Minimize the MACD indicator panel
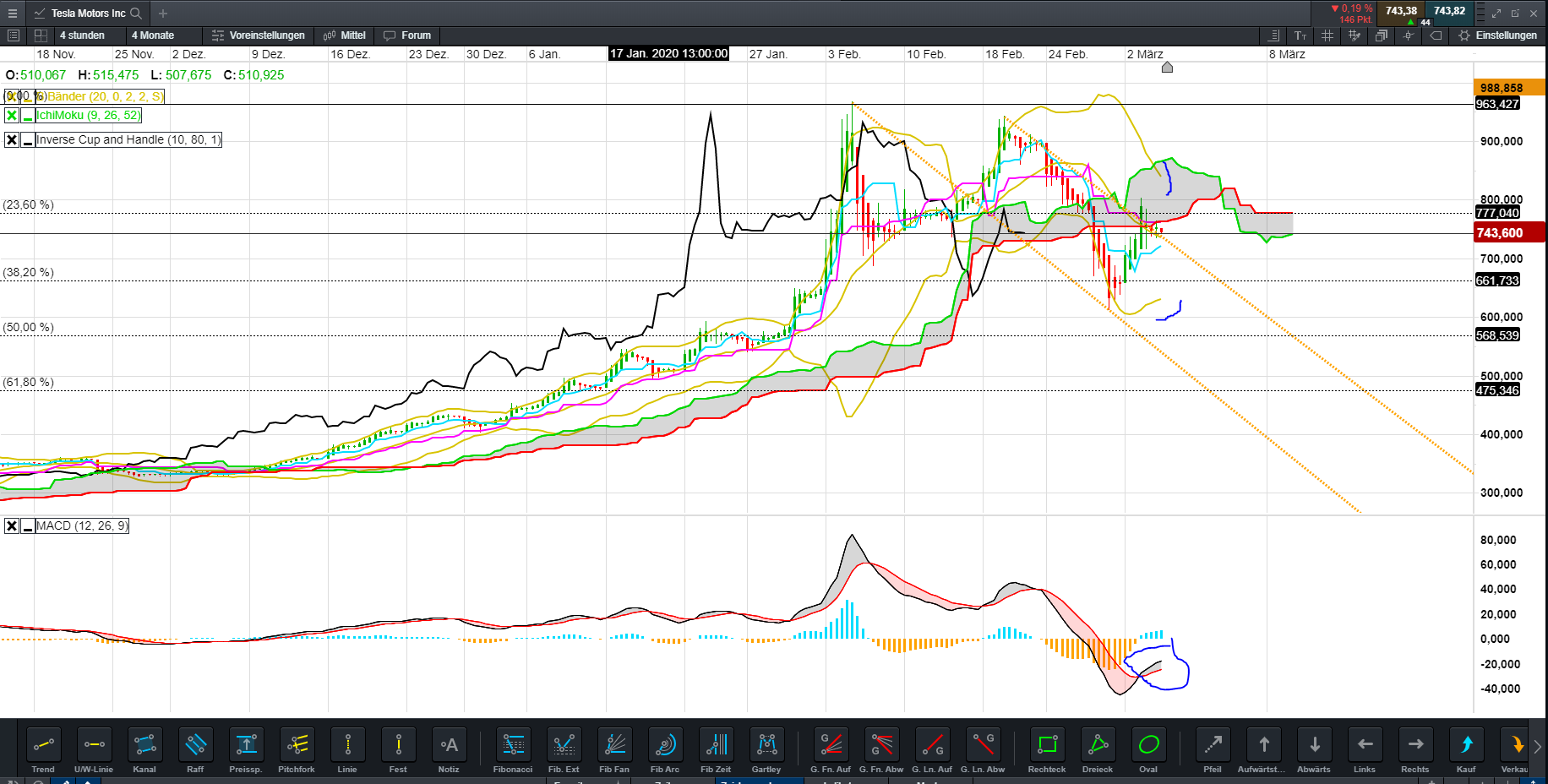The width and height of the screenshot is (1548, 784). click(x=28, y=526)
